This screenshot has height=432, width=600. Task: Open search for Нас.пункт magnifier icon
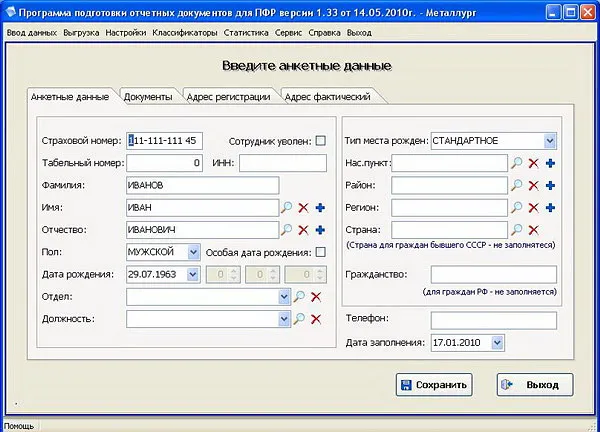(516, 163)
